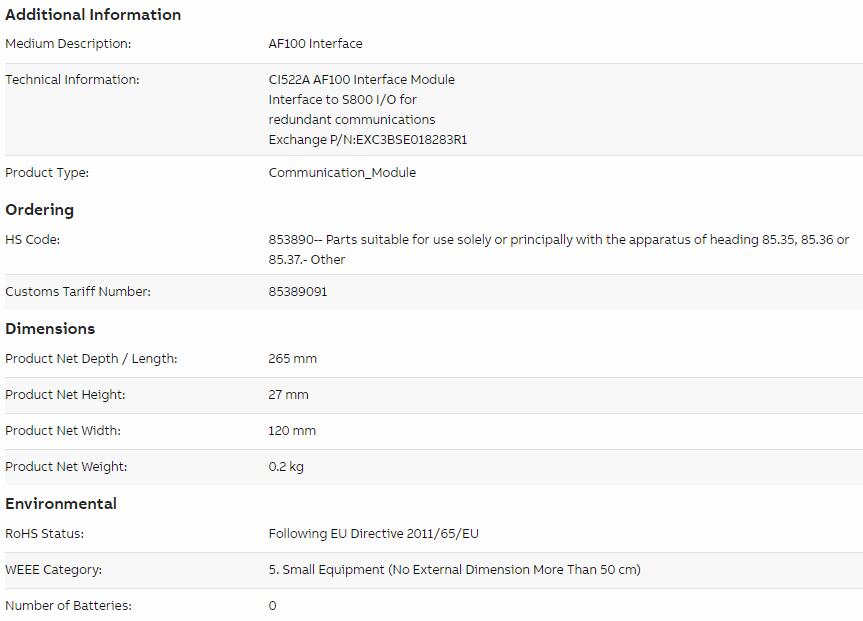Image resolution: width=863 pixels, height=621 pixels.
Task: Click the 0.2 kg net weight value
Action: click(x=286, y=467)
